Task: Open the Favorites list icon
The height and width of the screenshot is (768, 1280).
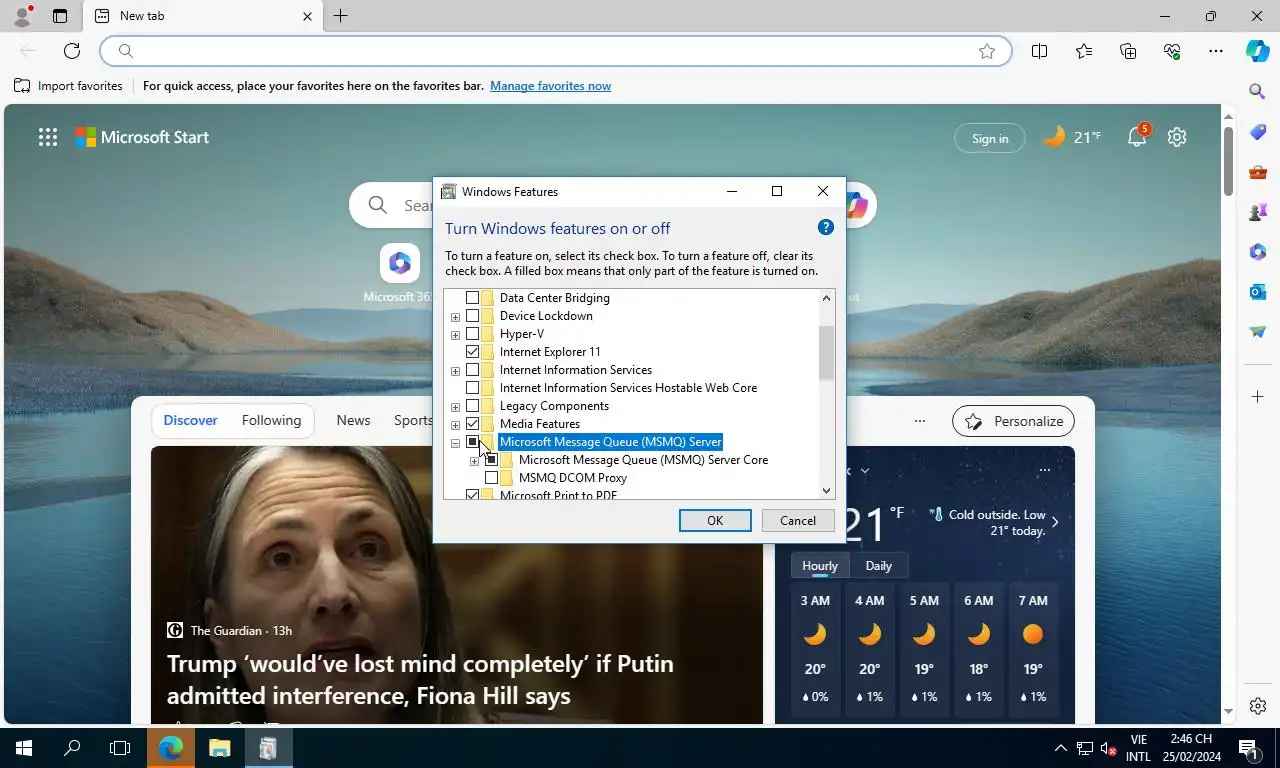Action: [1084, 51]
